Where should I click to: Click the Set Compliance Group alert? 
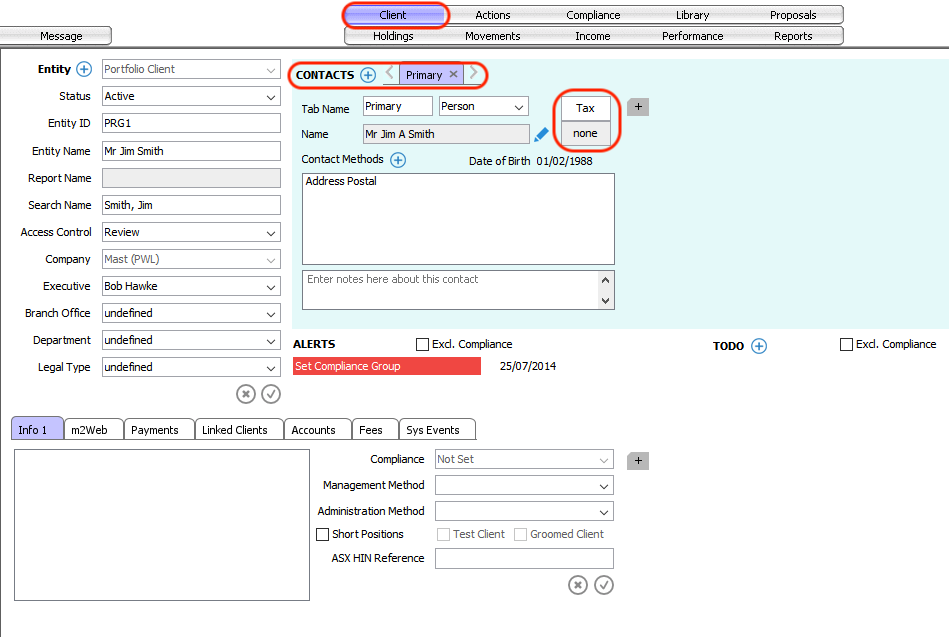[x=386, y=366]
